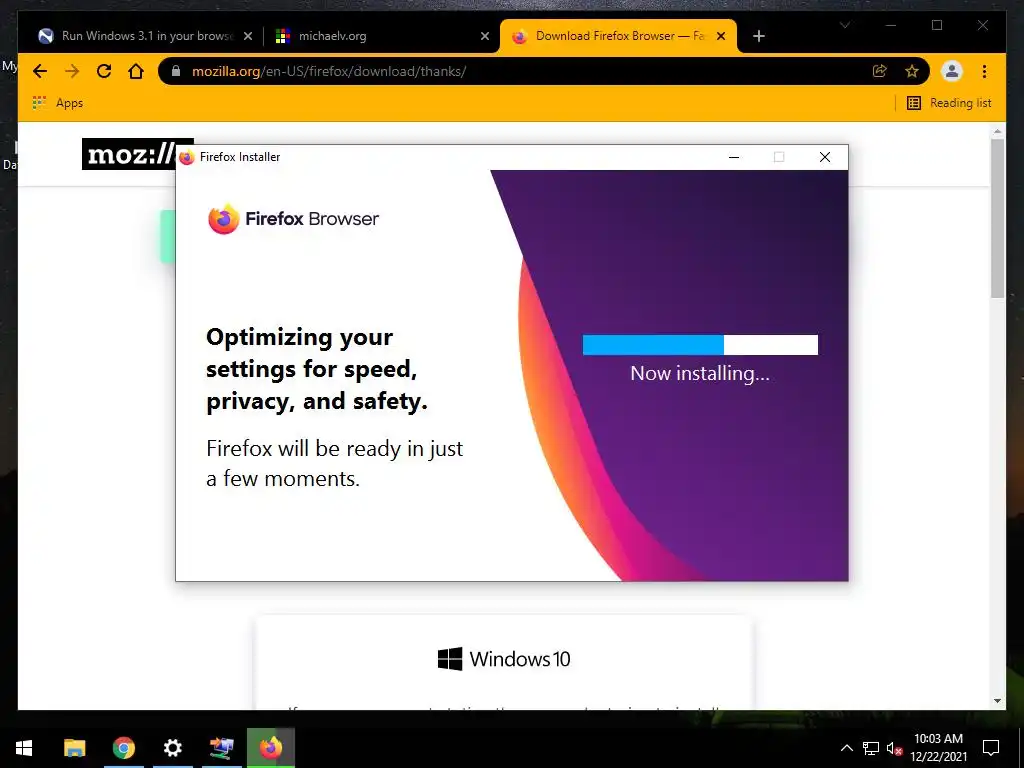This screenshot has width=1024, height=768.
Task: Click Chrome's forward arrow button
Action: pos(72,71)
